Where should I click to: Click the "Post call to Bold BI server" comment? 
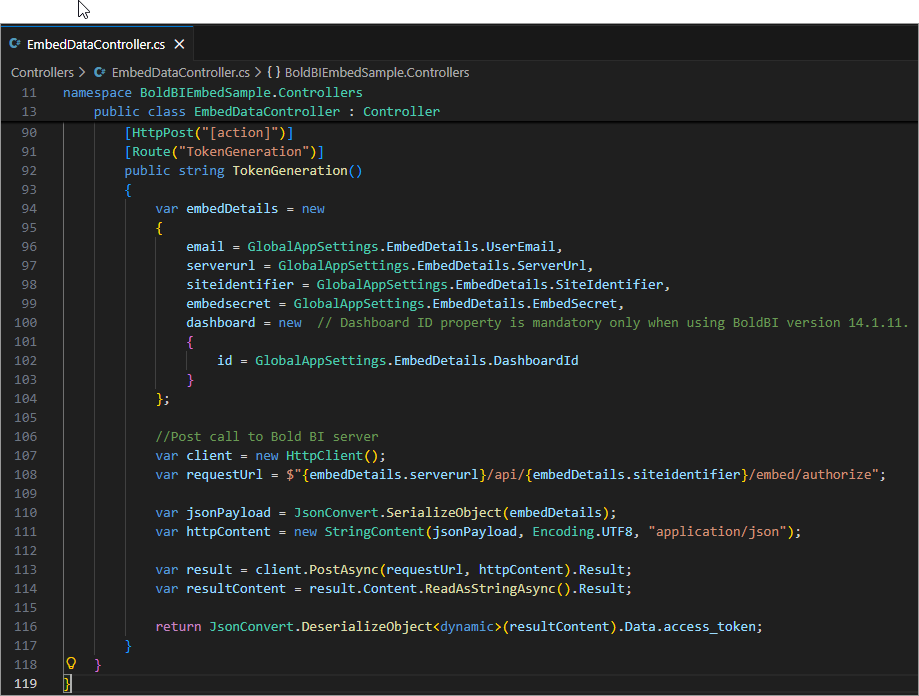(x=267, y=437)
